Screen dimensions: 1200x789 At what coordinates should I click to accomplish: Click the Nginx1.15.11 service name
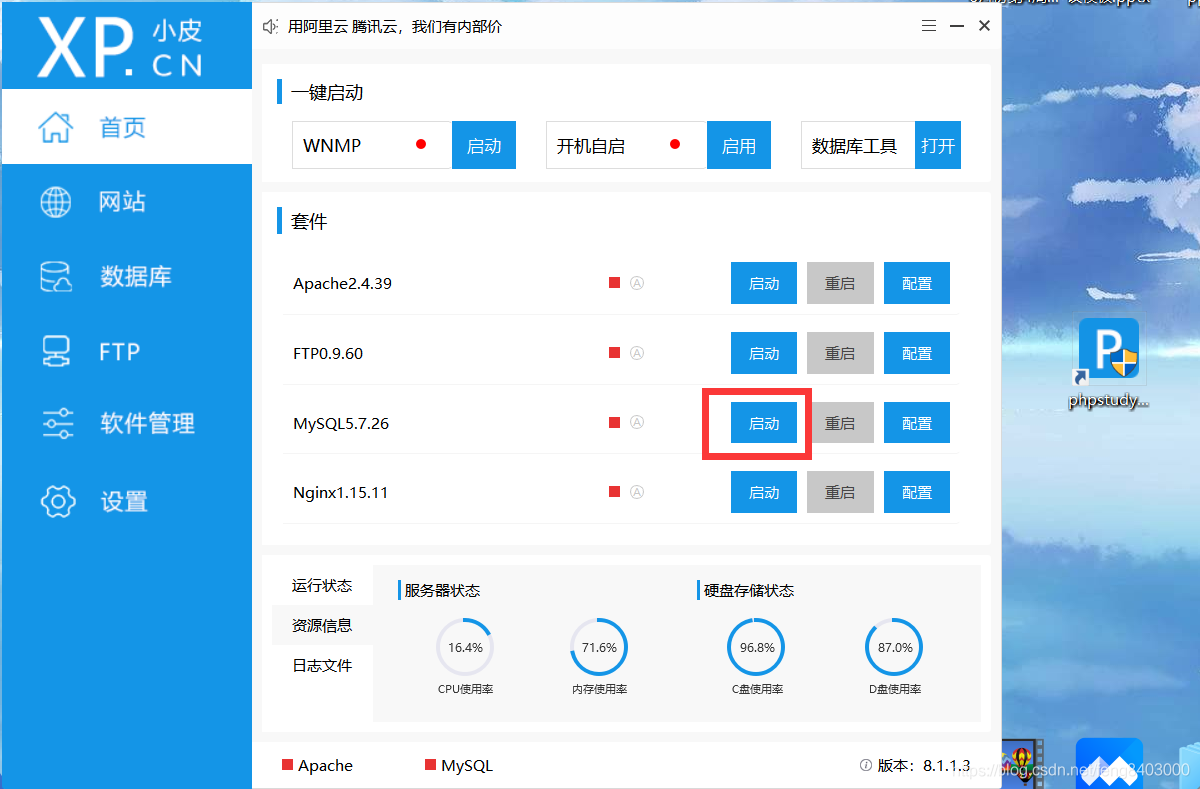click(341, 493)
